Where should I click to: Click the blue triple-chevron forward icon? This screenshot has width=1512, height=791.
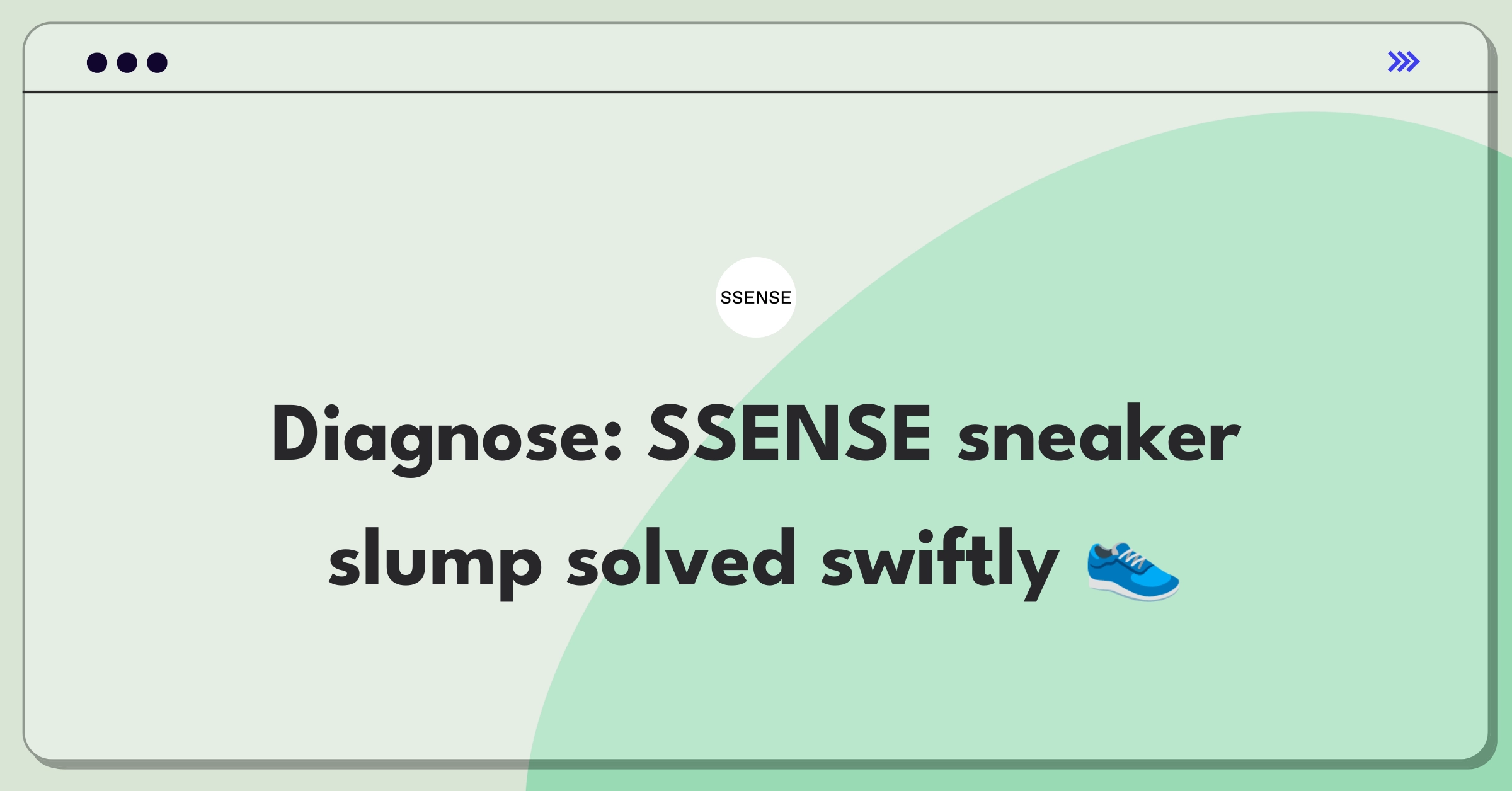click(x=1404, y=62)
